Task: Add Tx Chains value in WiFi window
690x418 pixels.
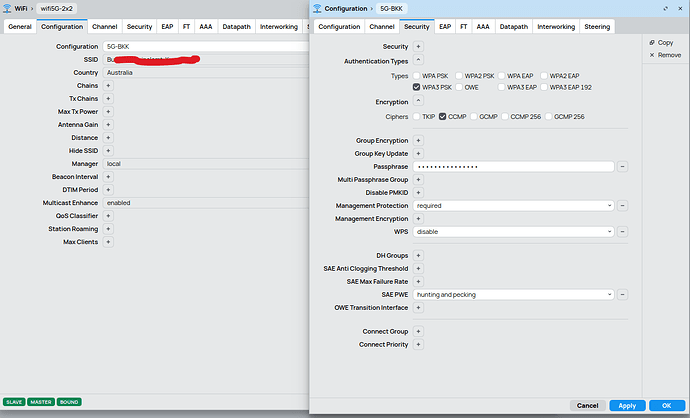Action: pyautogui.click(x=108, y=99)
